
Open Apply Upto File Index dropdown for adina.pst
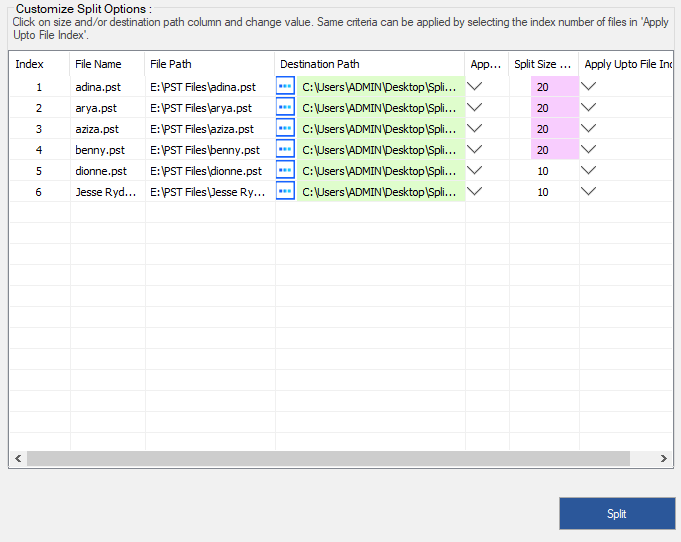point(588,86)
